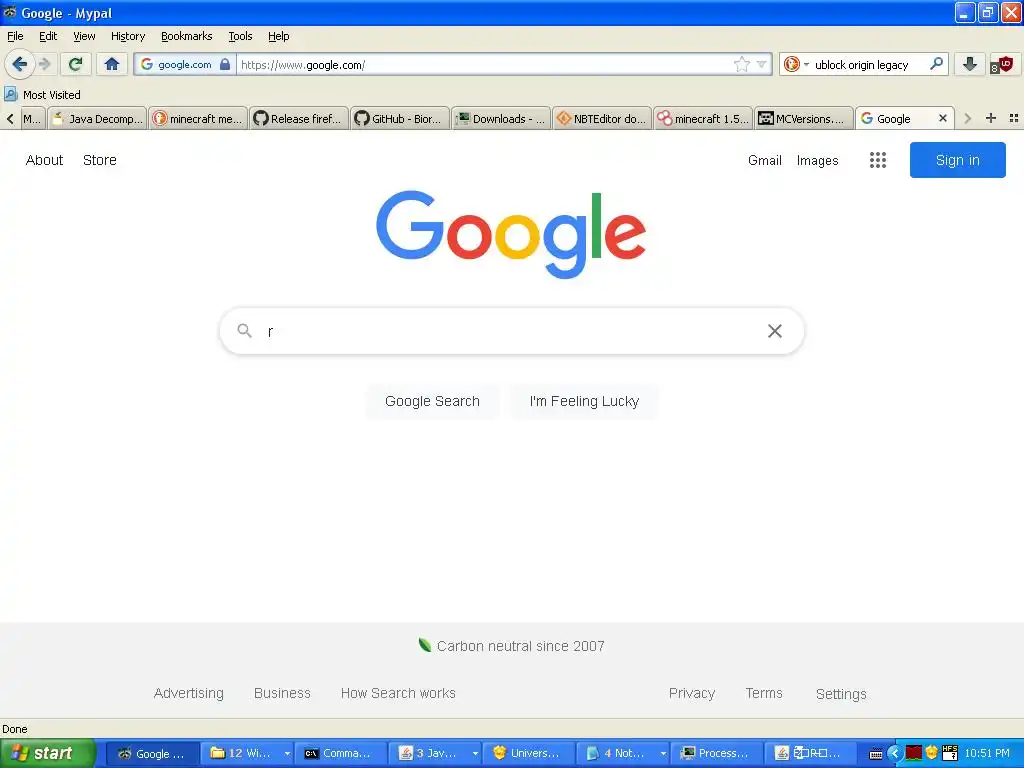Switch to the minecraft me... tab
The width and height of the screenshot is (1024, 768).
click(x=198, y=118)
